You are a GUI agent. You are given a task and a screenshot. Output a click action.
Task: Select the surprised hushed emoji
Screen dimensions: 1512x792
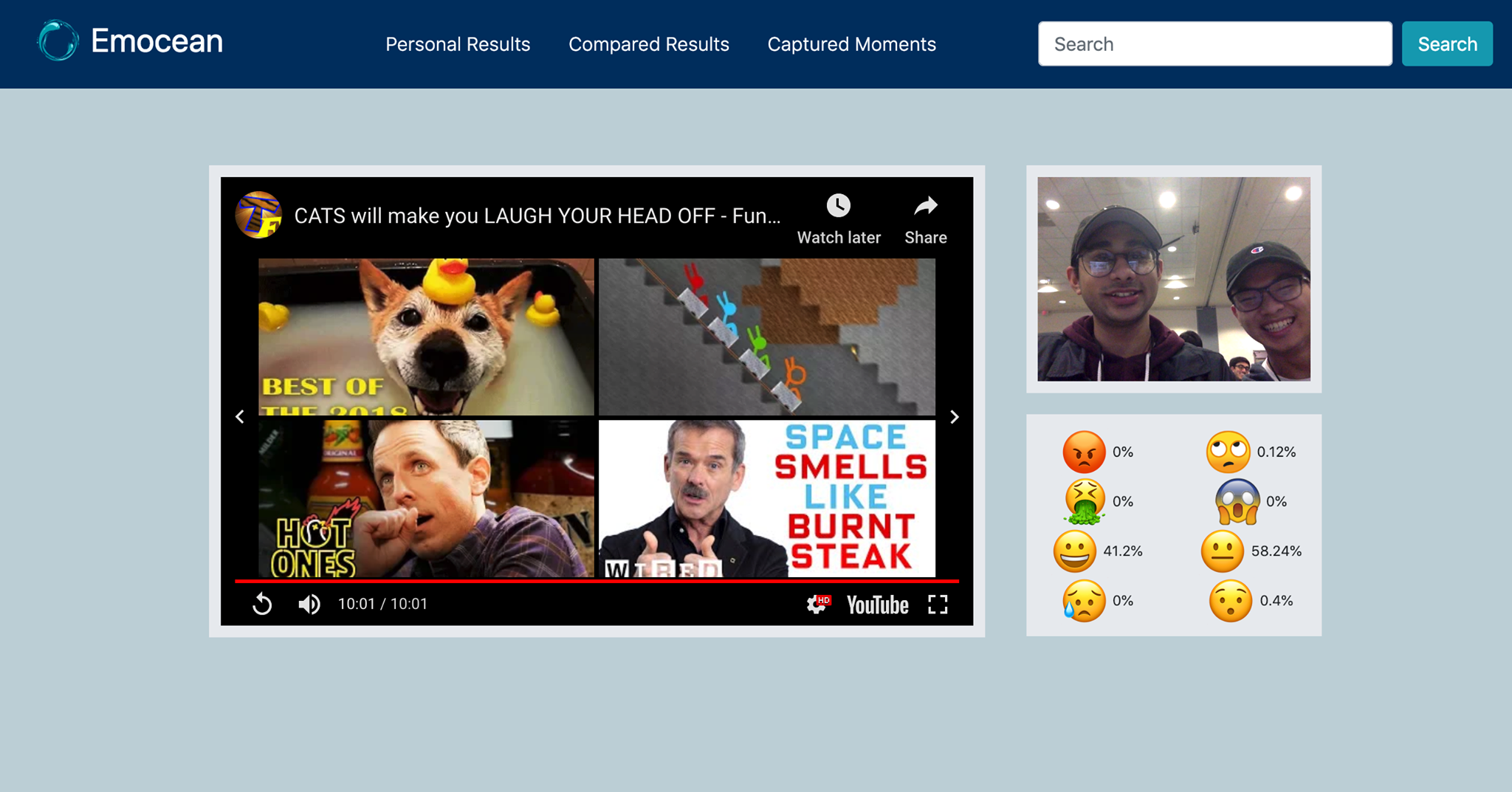(1231, 601)
